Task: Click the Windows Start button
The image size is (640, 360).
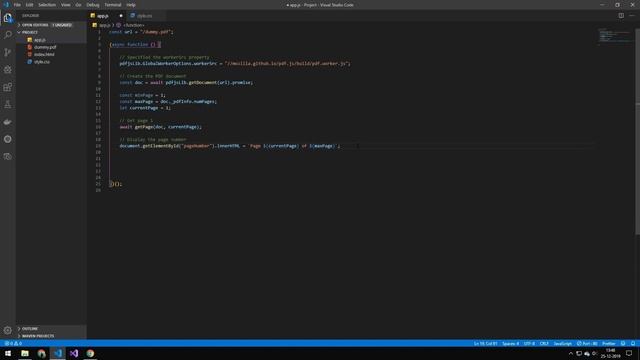Action: tap(8, 353)
